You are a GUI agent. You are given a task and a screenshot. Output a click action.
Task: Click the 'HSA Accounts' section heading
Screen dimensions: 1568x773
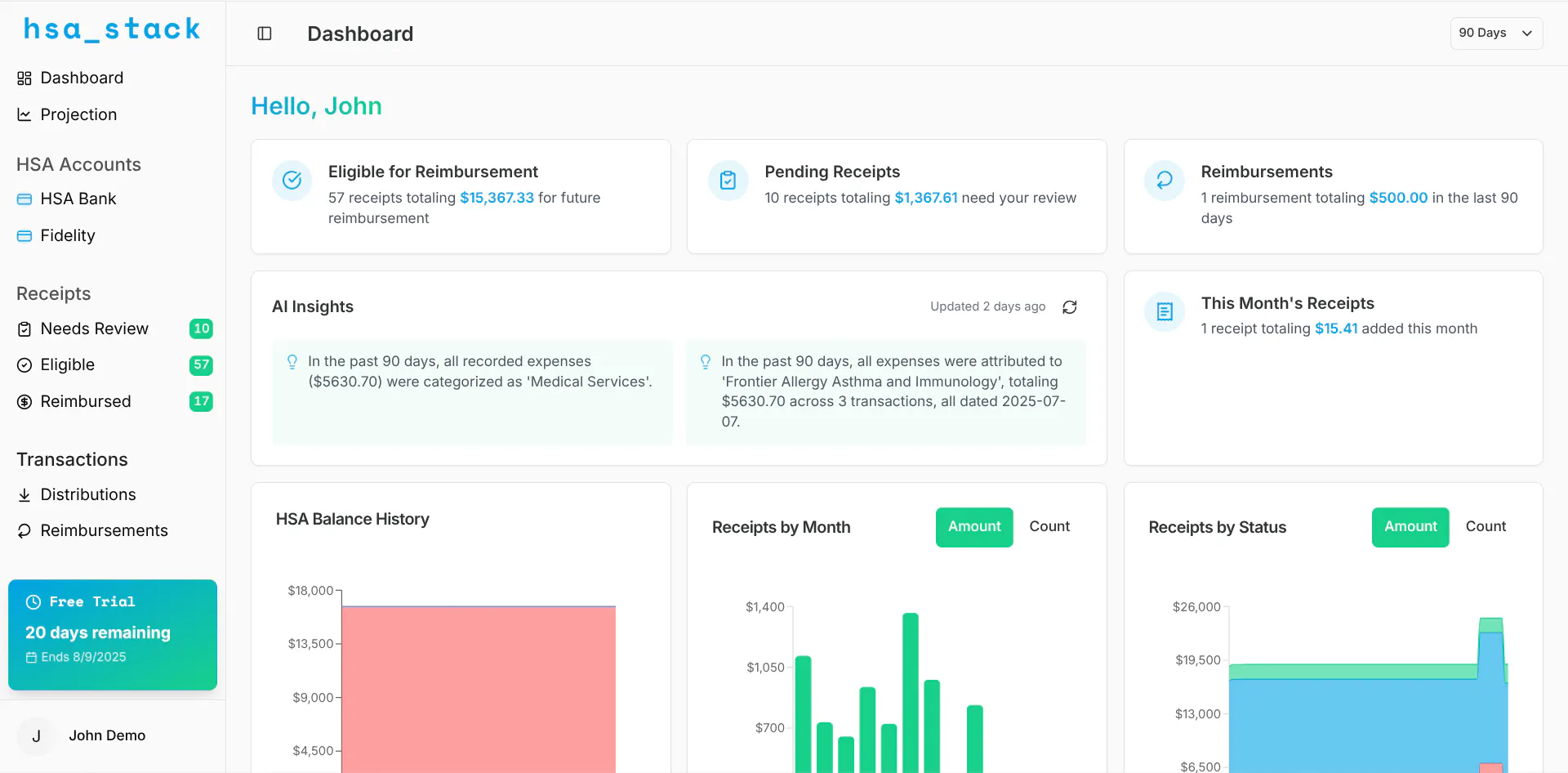pos(78,165)
